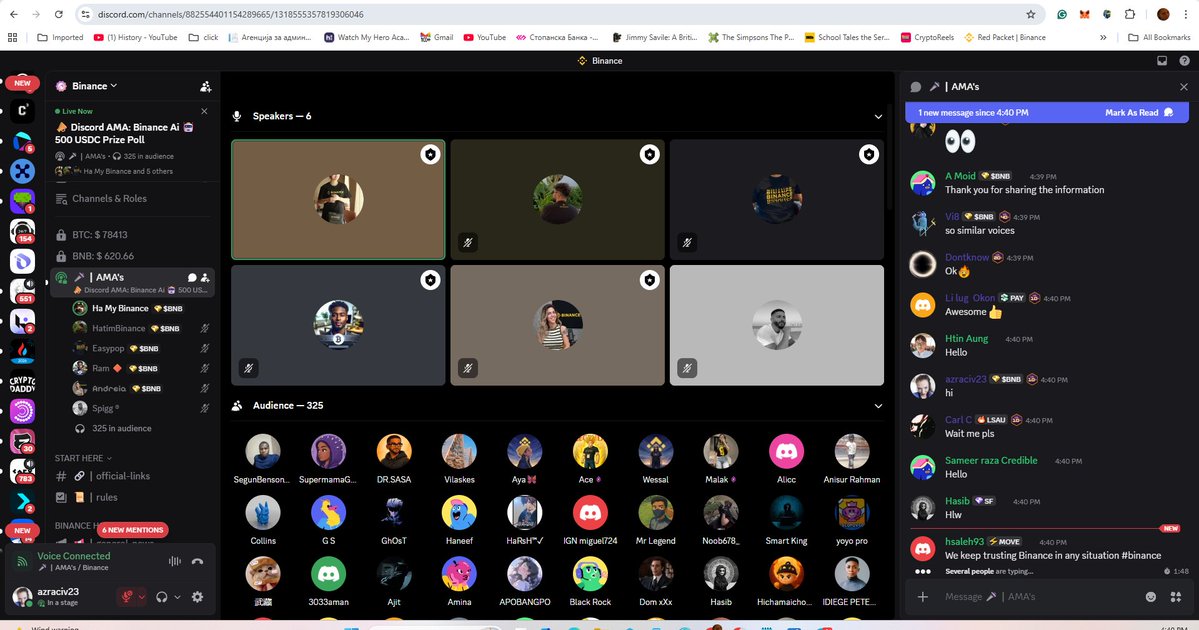Dismiss the Live Now event banner

point(204,112)
